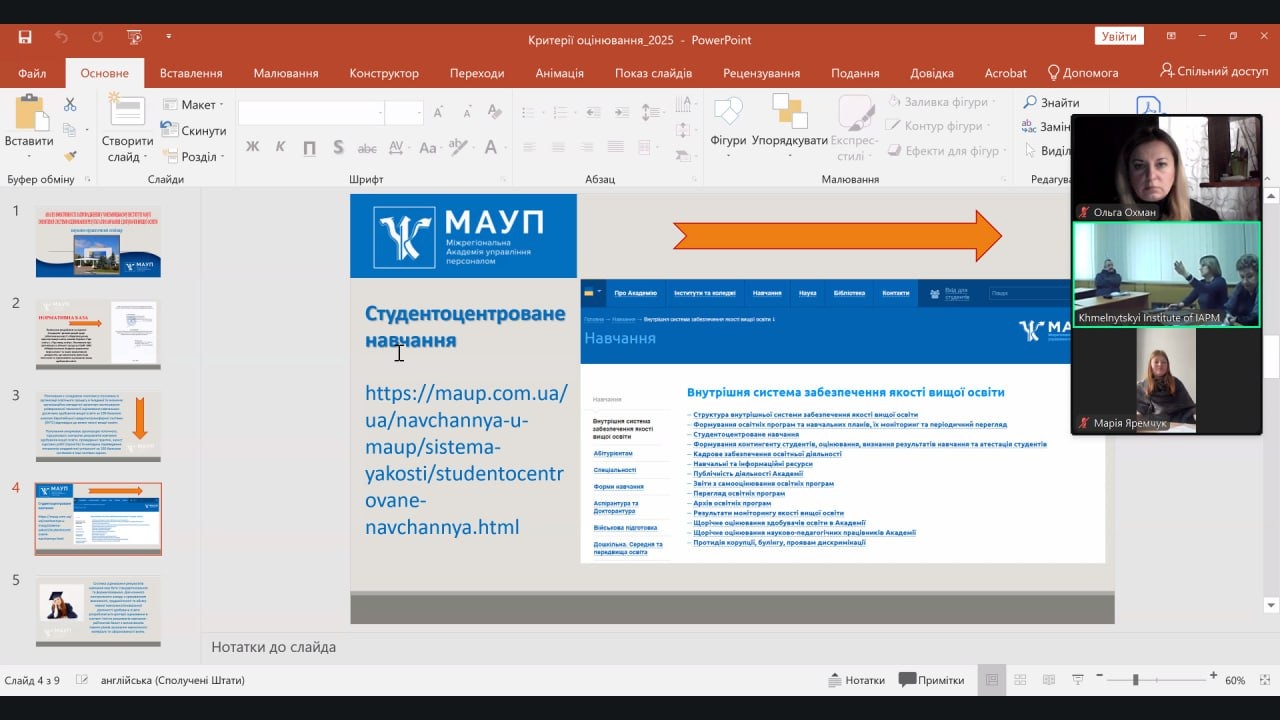Click the Cut scissors icon
Viewport: 1280px width, 720px height.
click(70, 104)
